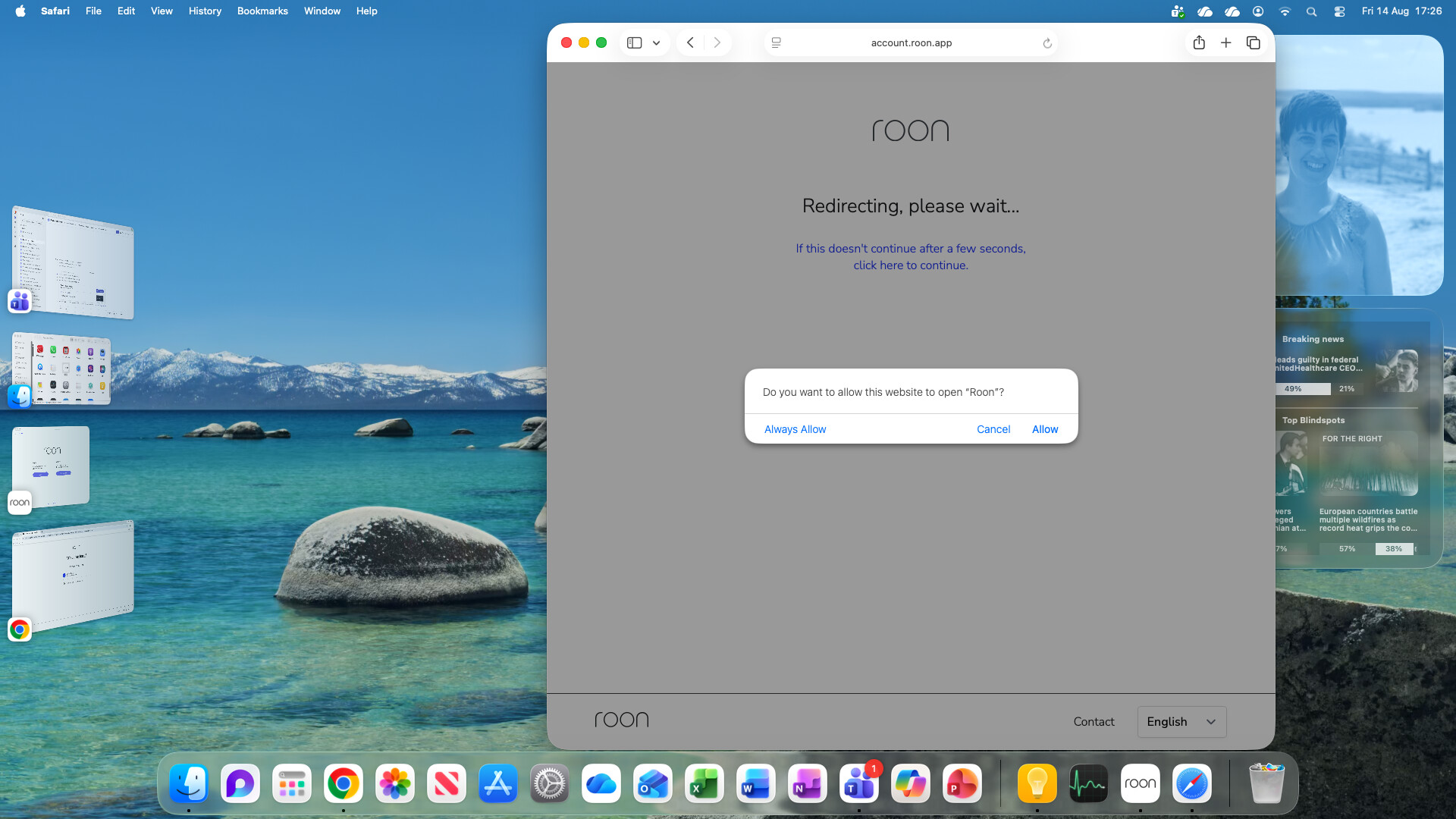Open the File menu
Viewport: 1456px width, 819px height.
93,11
